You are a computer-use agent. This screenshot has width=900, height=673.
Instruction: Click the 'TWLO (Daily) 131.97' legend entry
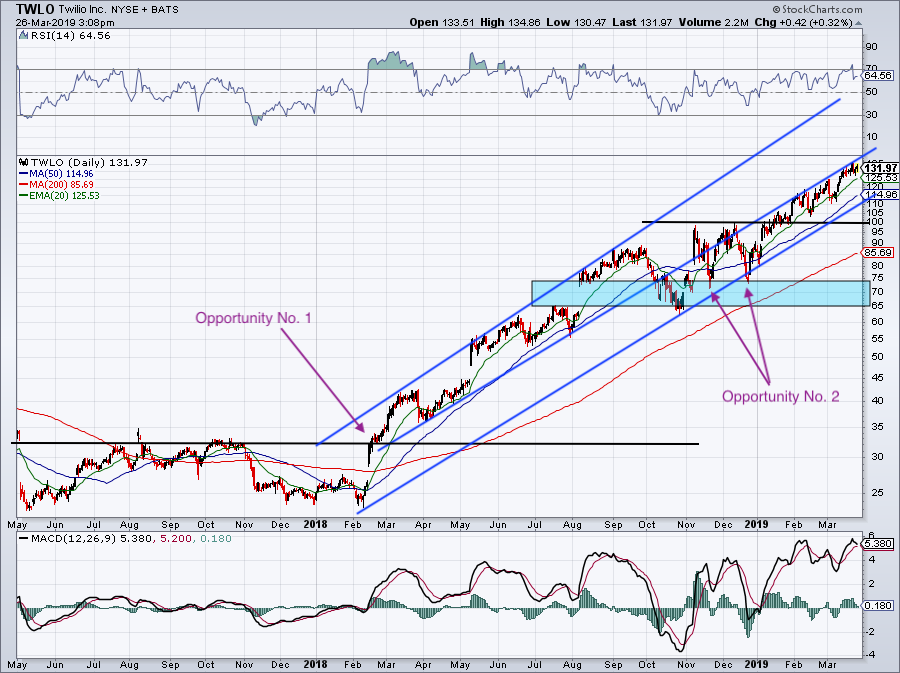point(89,162)
